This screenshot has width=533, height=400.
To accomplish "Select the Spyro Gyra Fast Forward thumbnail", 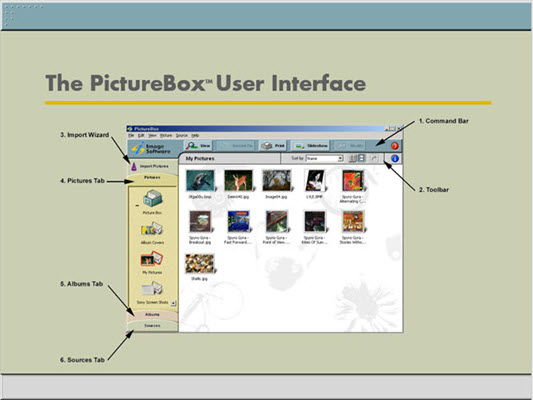I will [239, 222].
